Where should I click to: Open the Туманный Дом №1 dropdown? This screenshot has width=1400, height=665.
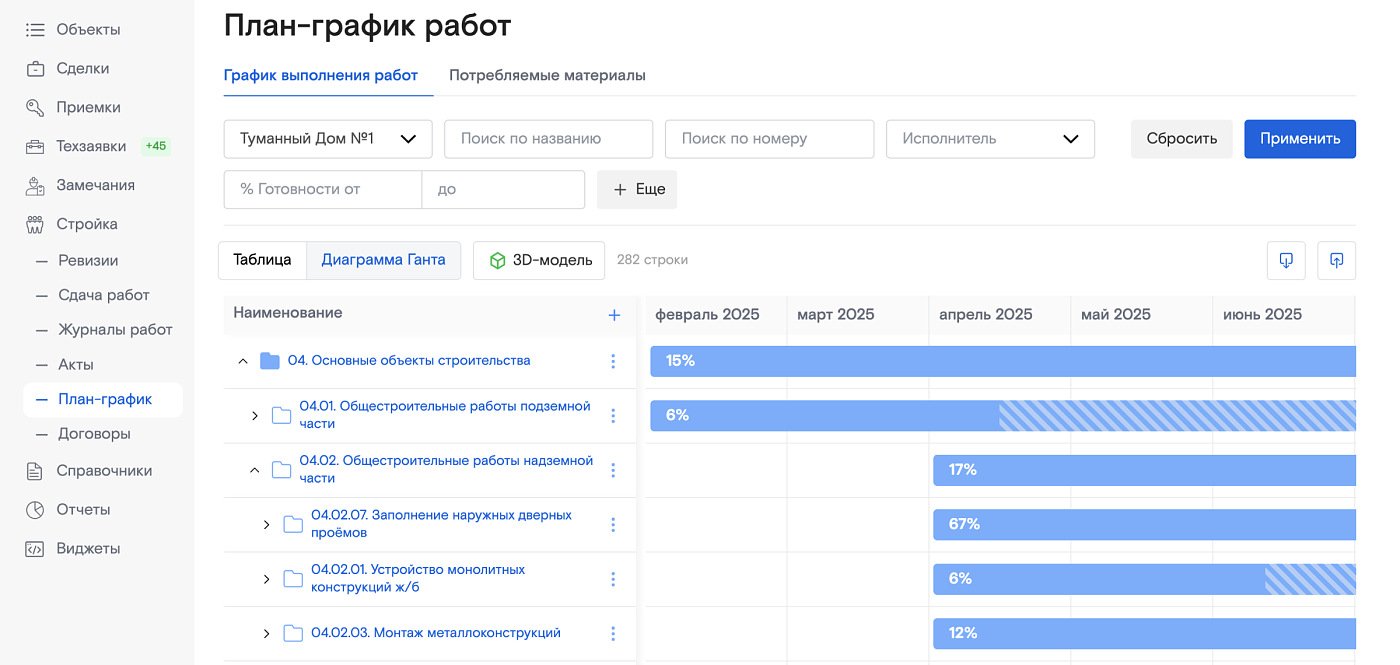coord(327,139)
